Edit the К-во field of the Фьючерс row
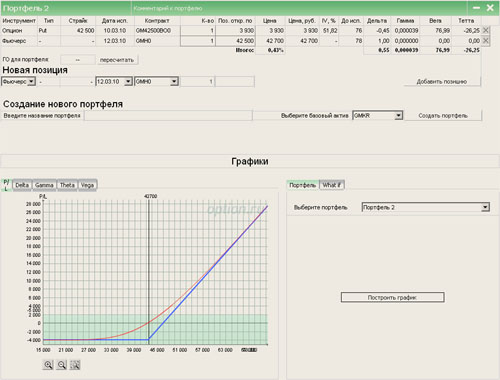500x380 pixels. coord(197,41)
